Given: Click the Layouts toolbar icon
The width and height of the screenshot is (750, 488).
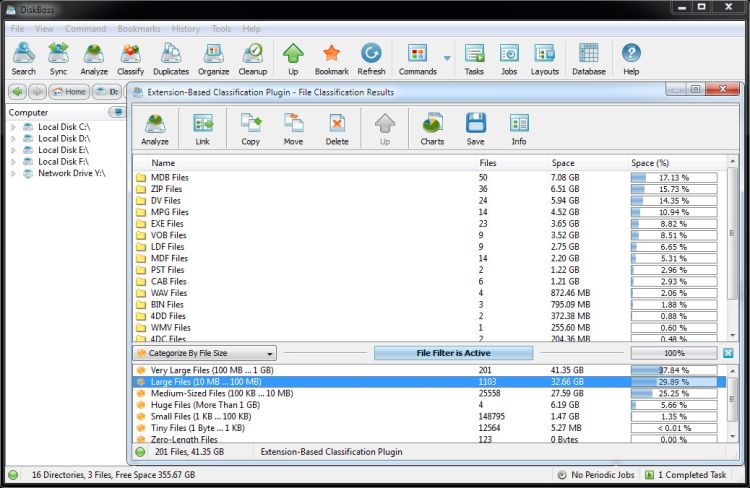Looking at the screenshot, I should pos(545,59).
